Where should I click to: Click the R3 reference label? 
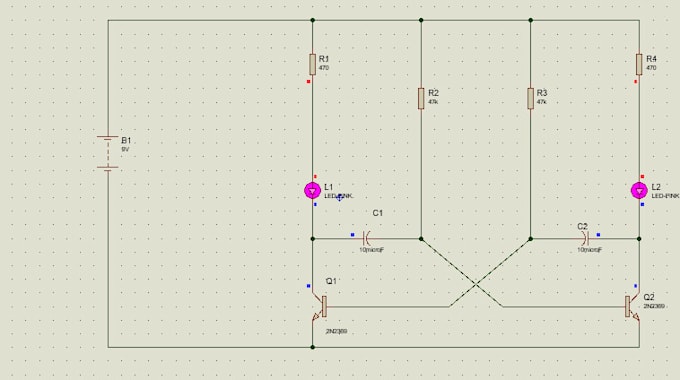[x=542, y=93]
